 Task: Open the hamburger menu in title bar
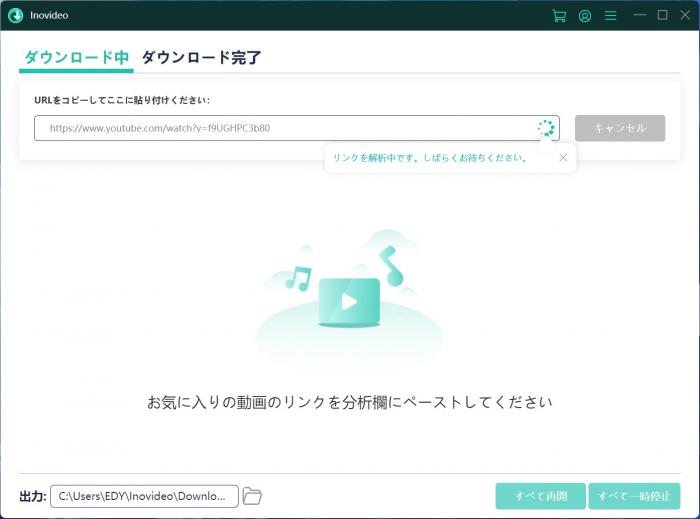(x=610, y=16)
